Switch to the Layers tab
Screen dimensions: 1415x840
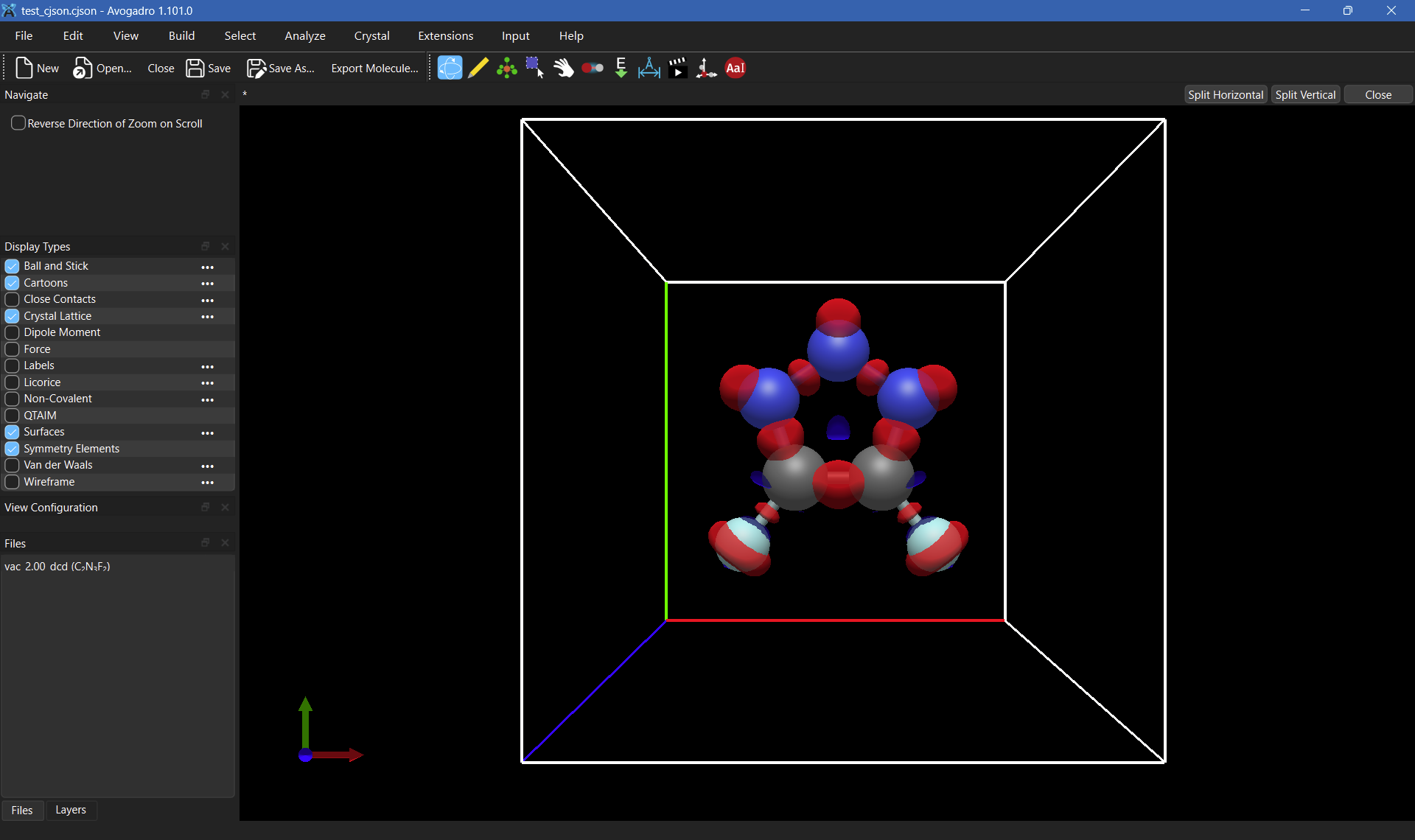[x=71, y=810]
